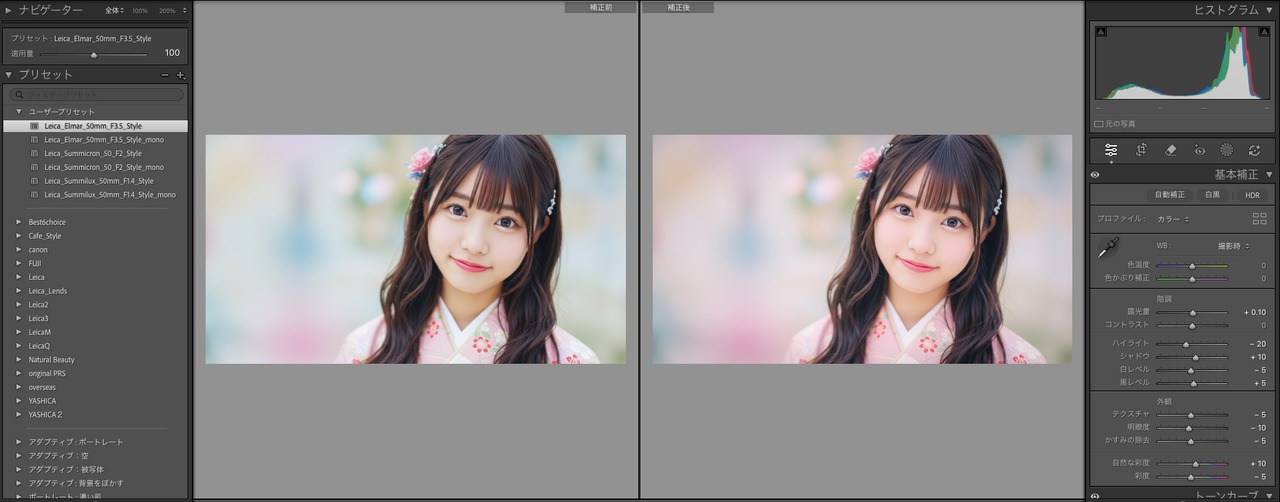Expand the Best6choice preset folder
The width and height of the screenshot is (1280, 502).
coord(19,222)
